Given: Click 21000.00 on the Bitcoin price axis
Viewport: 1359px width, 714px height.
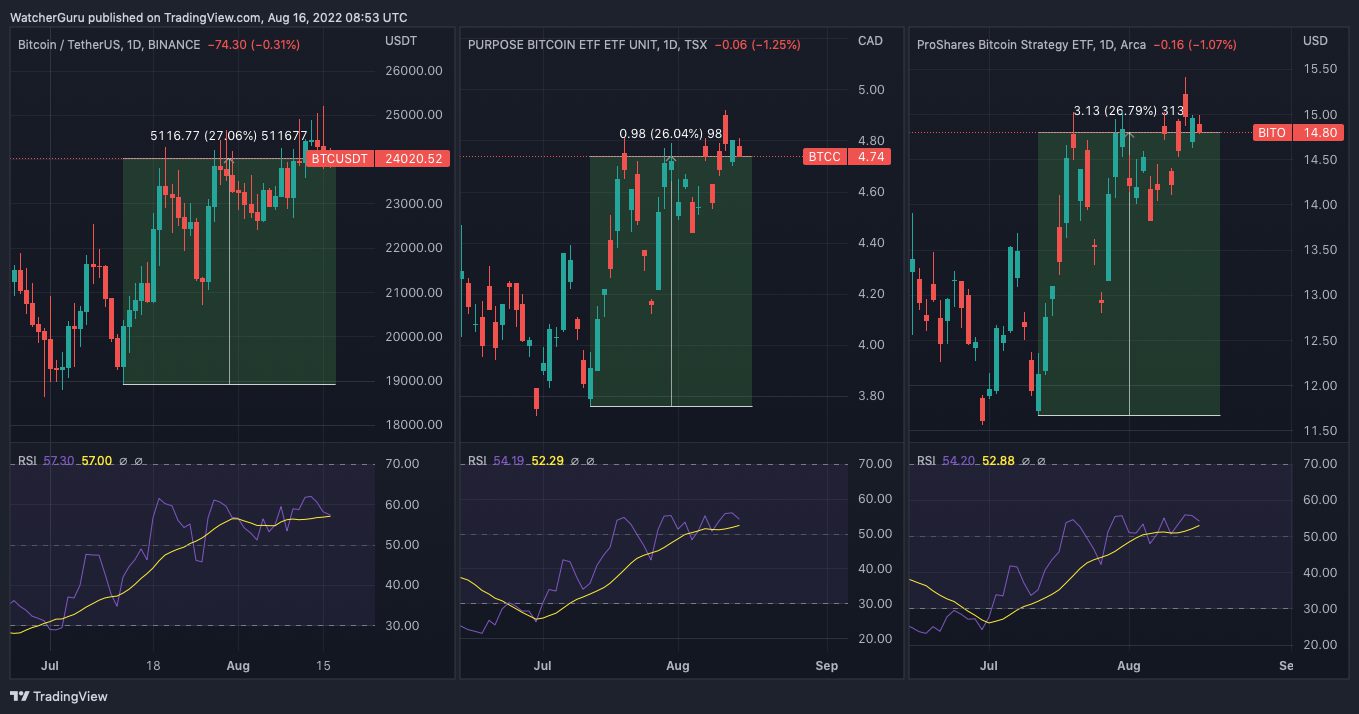Looking at the screenshot, I should [413, 292].
